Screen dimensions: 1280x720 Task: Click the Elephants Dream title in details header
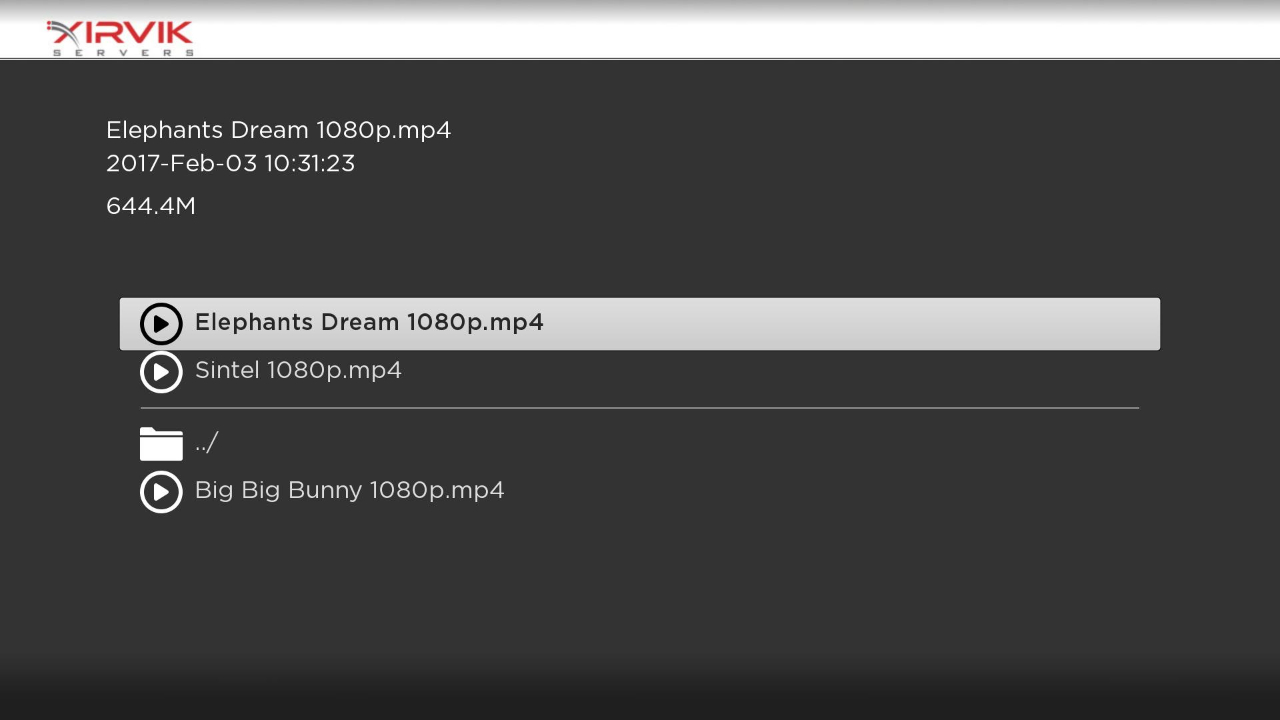click(x=278, y=130)
